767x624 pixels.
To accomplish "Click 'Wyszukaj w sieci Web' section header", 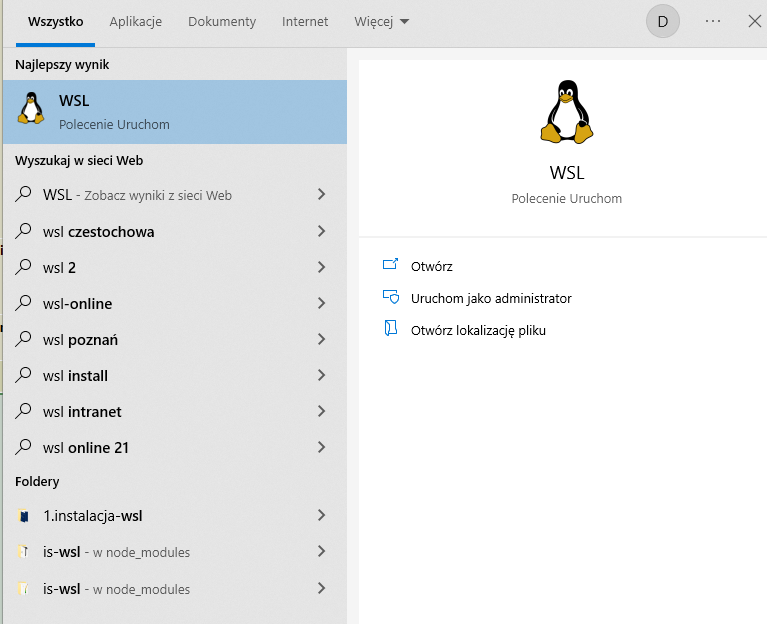I will point(79,160).
